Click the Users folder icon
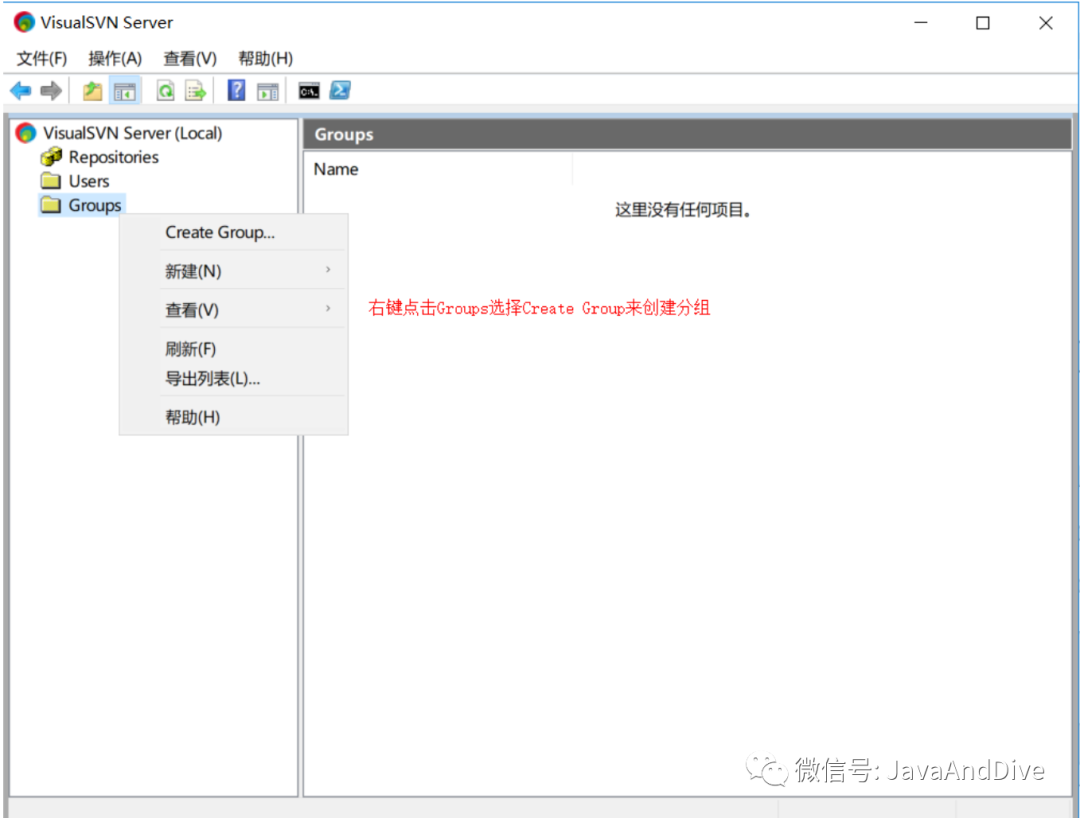Screen dimensions: 1080x818 click(x=50, y=180)
